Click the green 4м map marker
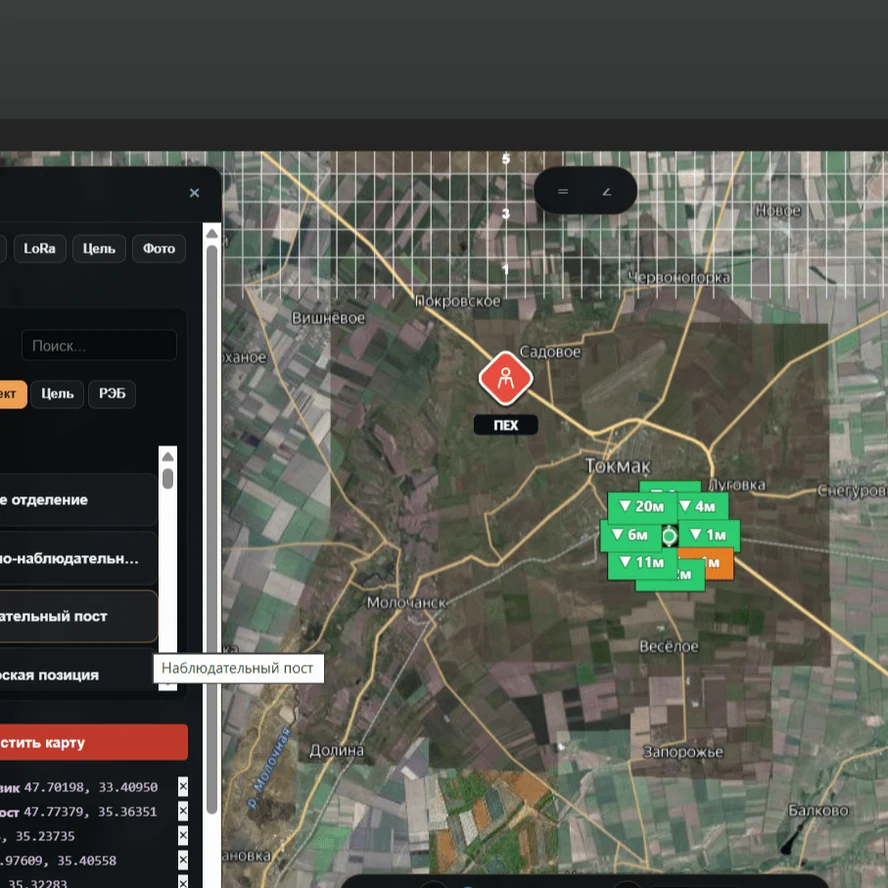888x888 pixels. tap(703, 506)
